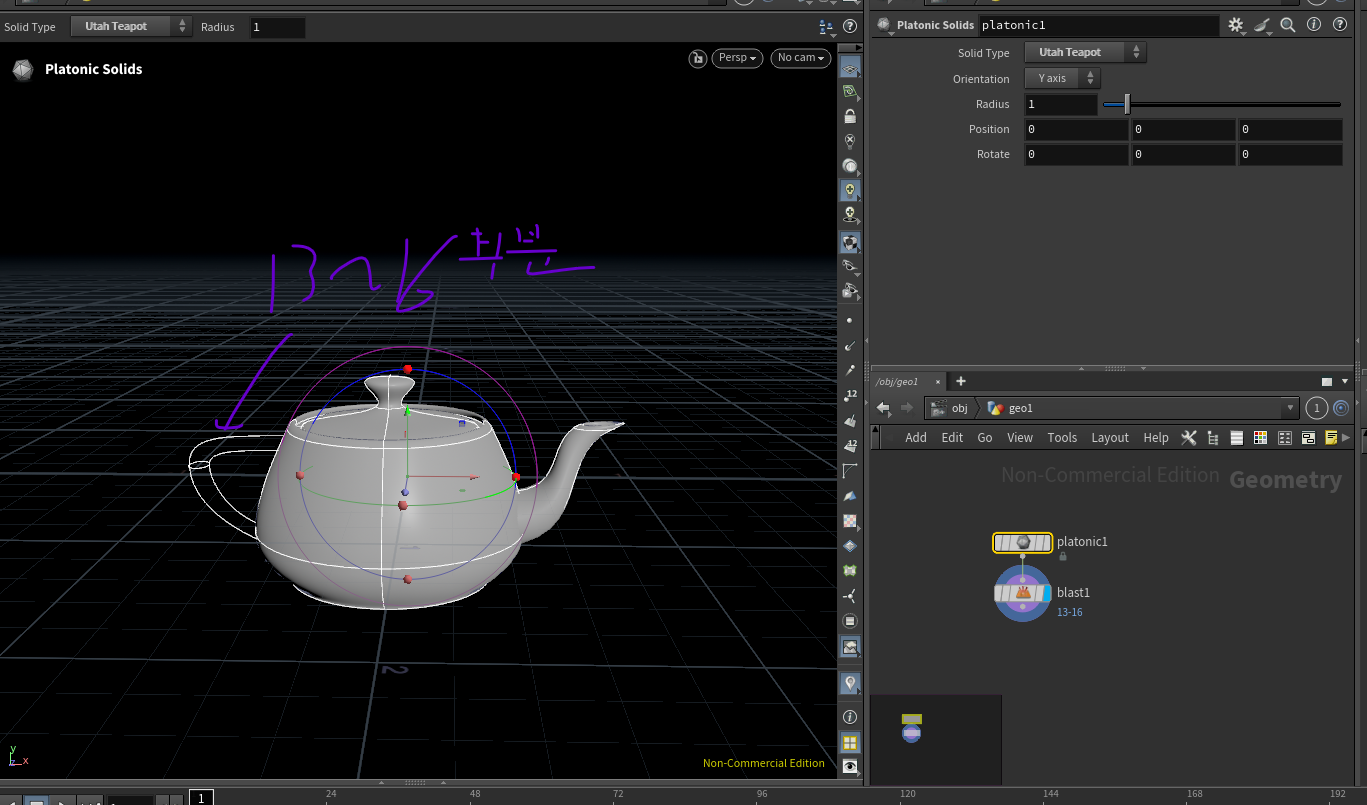This screenshot has width=1367, height=805.
Task: Click the Radius slider handle
Action: click(1127, 104)
